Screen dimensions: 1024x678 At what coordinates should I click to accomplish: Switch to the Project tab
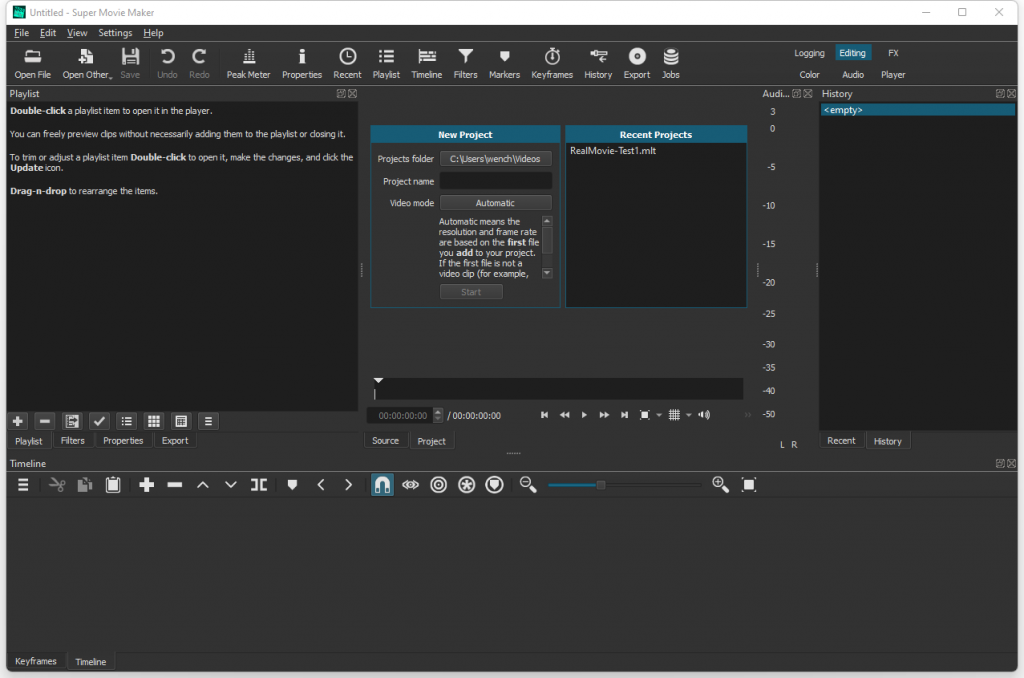[431, 441]
